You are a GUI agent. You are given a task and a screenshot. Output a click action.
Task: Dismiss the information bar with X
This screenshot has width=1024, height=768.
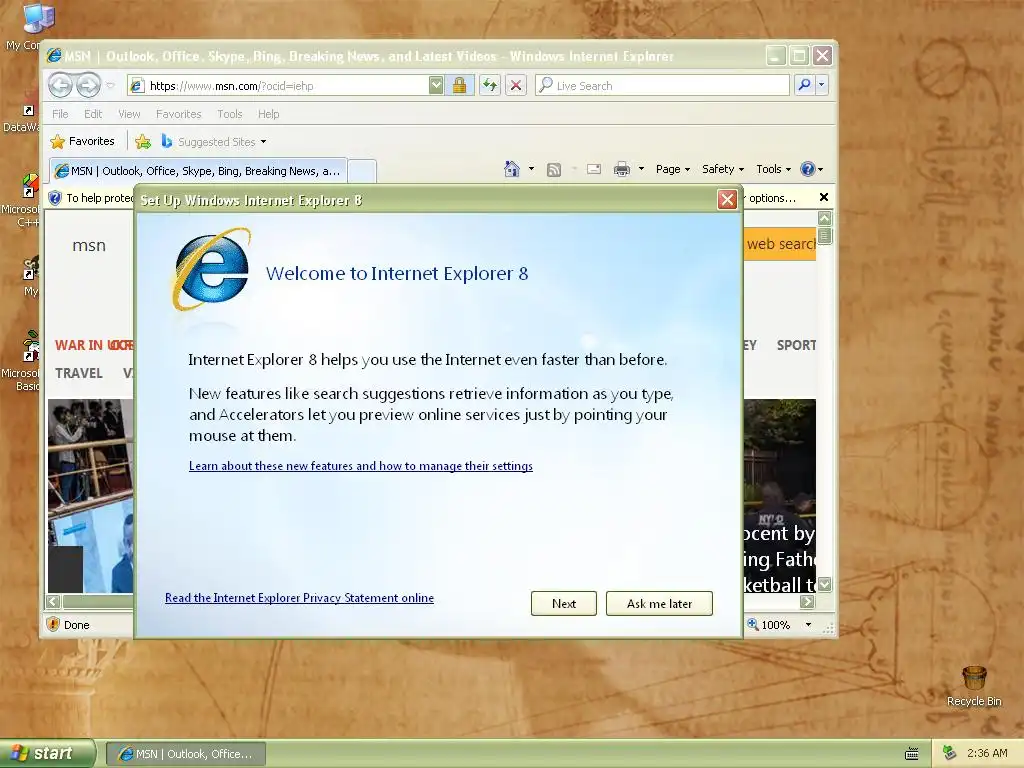(x=824, y=197)
